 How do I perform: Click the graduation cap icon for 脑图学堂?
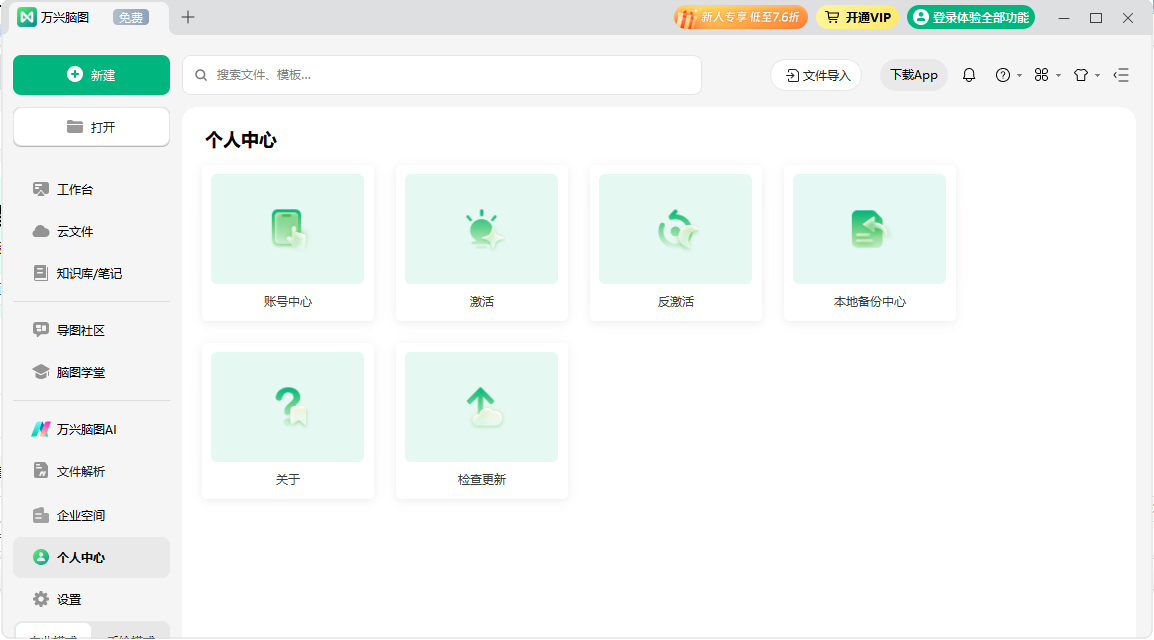click(40, 372)
